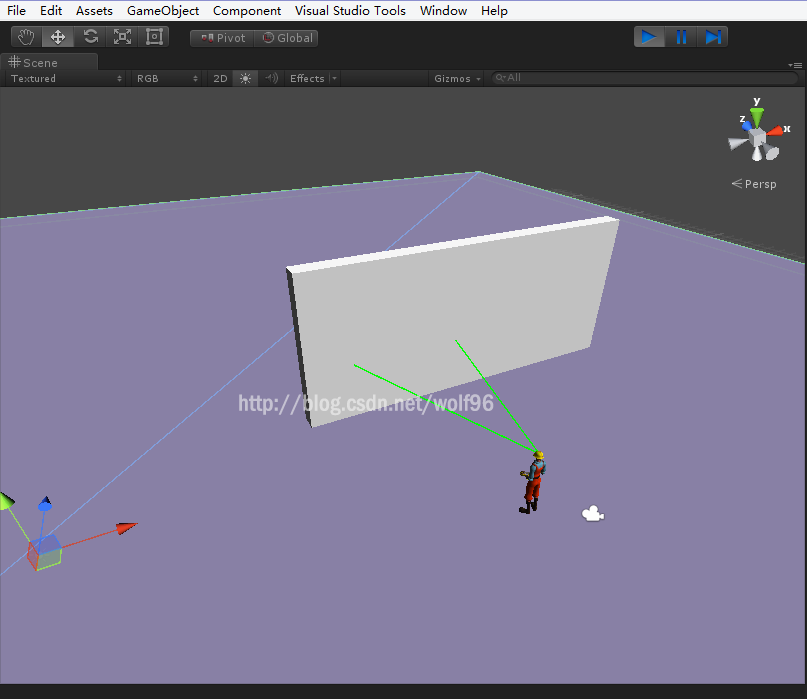This screenshot has height=699, width=807.
Task: Toggle Pivot handle position
Action: (x=222, y=38)
